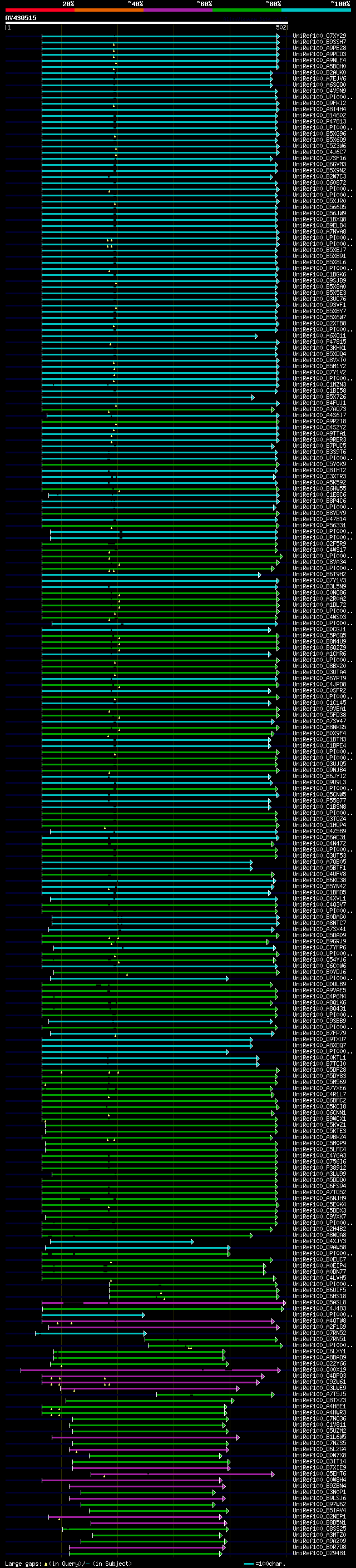This screenshot has height=1568, width=356.
Task: Select UniRef100_A9PE28 entry
Action: coord(319,48)
